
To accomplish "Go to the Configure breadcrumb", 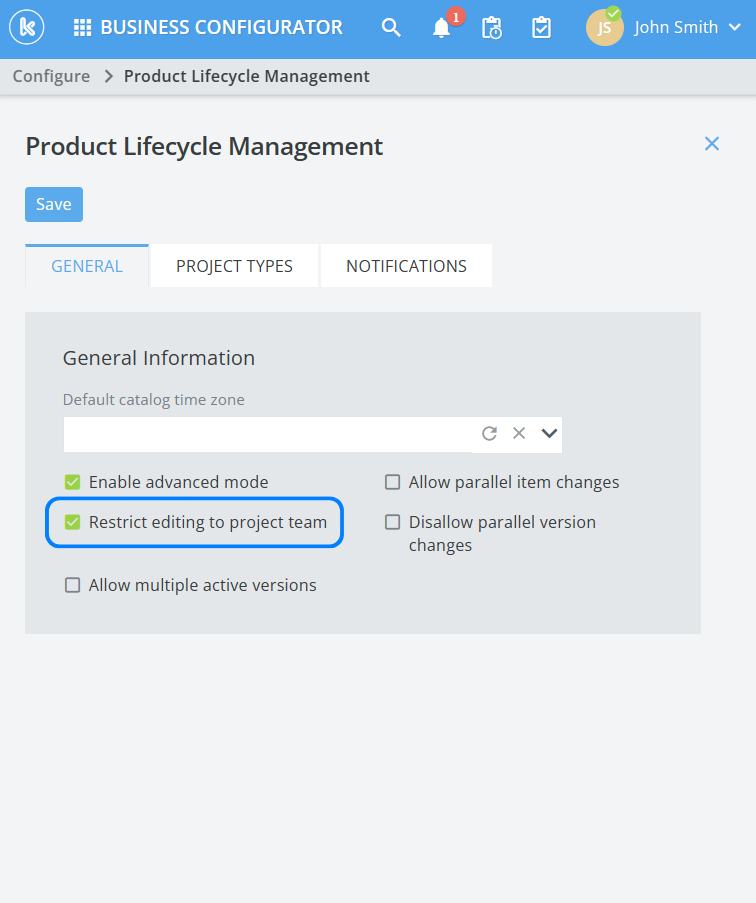I will point(51,76).
